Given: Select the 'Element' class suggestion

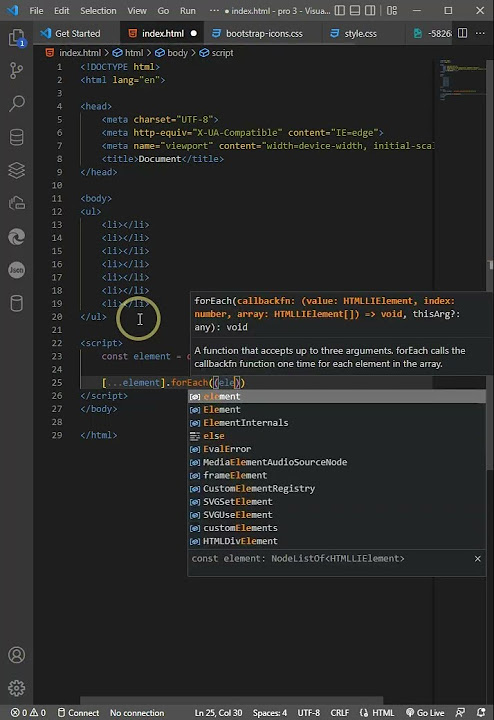Looking at the screenshot, I should click(x=337, y=410).
